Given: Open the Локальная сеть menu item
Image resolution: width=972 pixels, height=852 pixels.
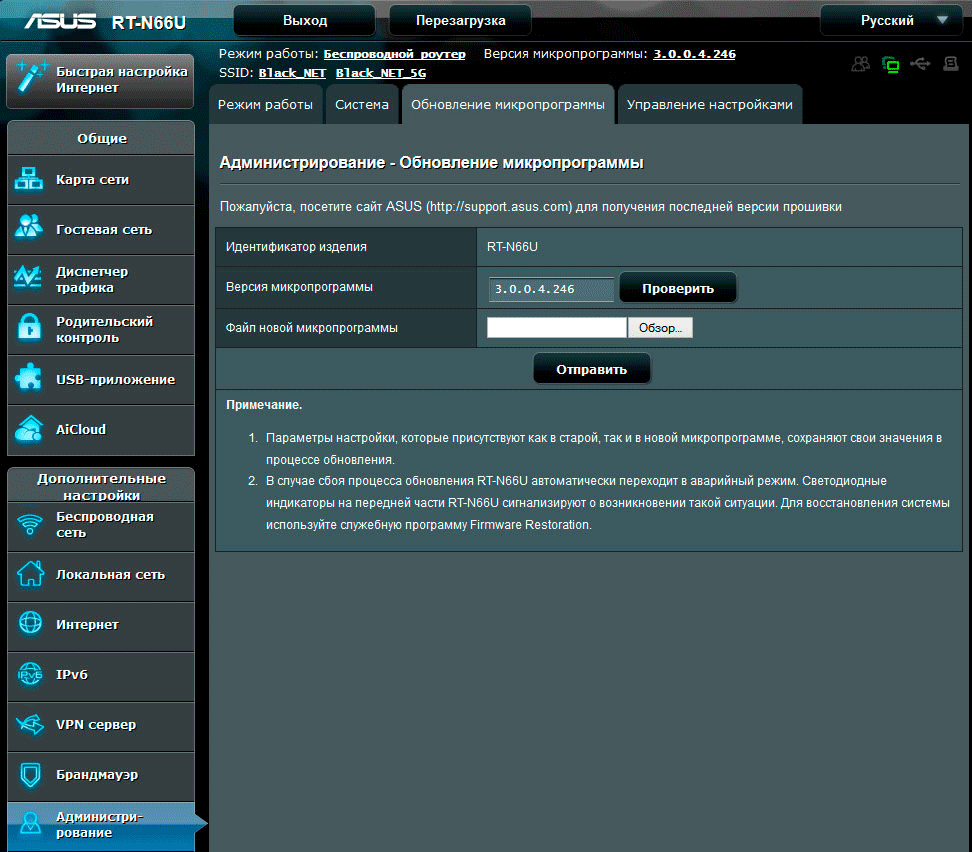Looking at the screenshot, I should coord(101,575).
